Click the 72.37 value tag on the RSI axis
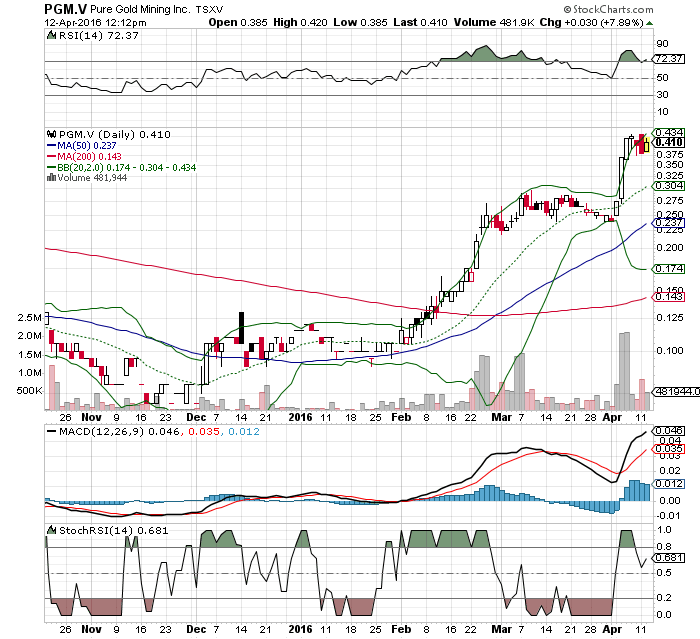The image size is (700, 639). 669,58
